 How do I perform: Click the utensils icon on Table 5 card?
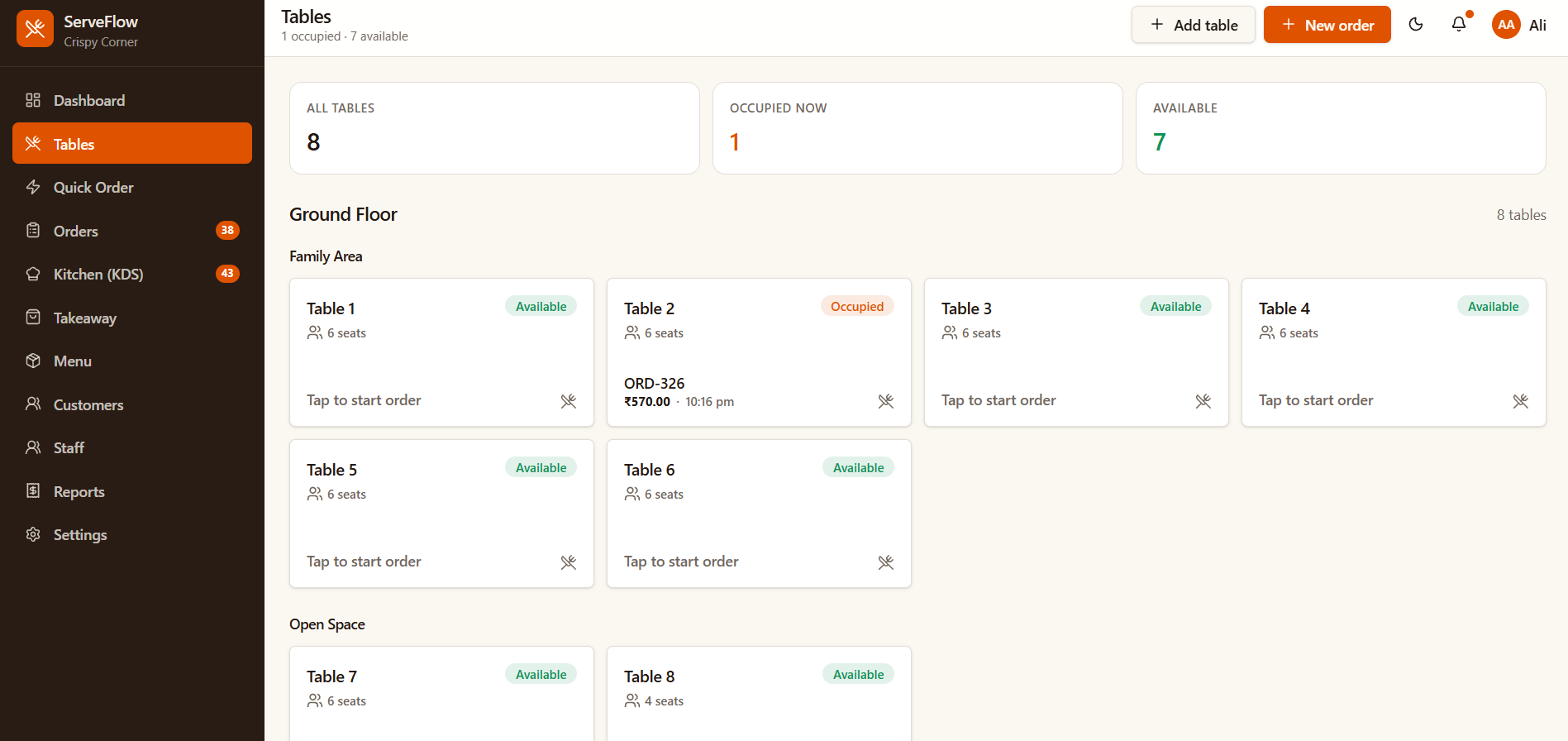pos(569,562)
